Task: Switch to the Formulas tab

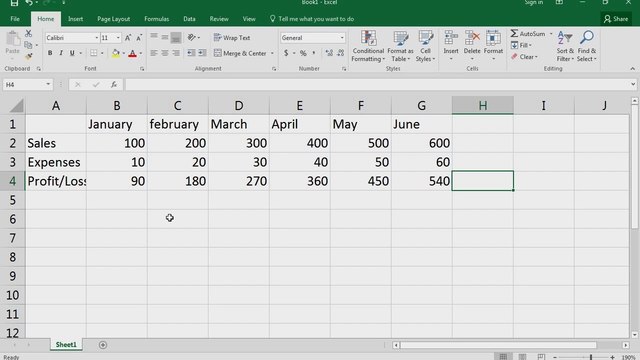Action: pos(157,19)
